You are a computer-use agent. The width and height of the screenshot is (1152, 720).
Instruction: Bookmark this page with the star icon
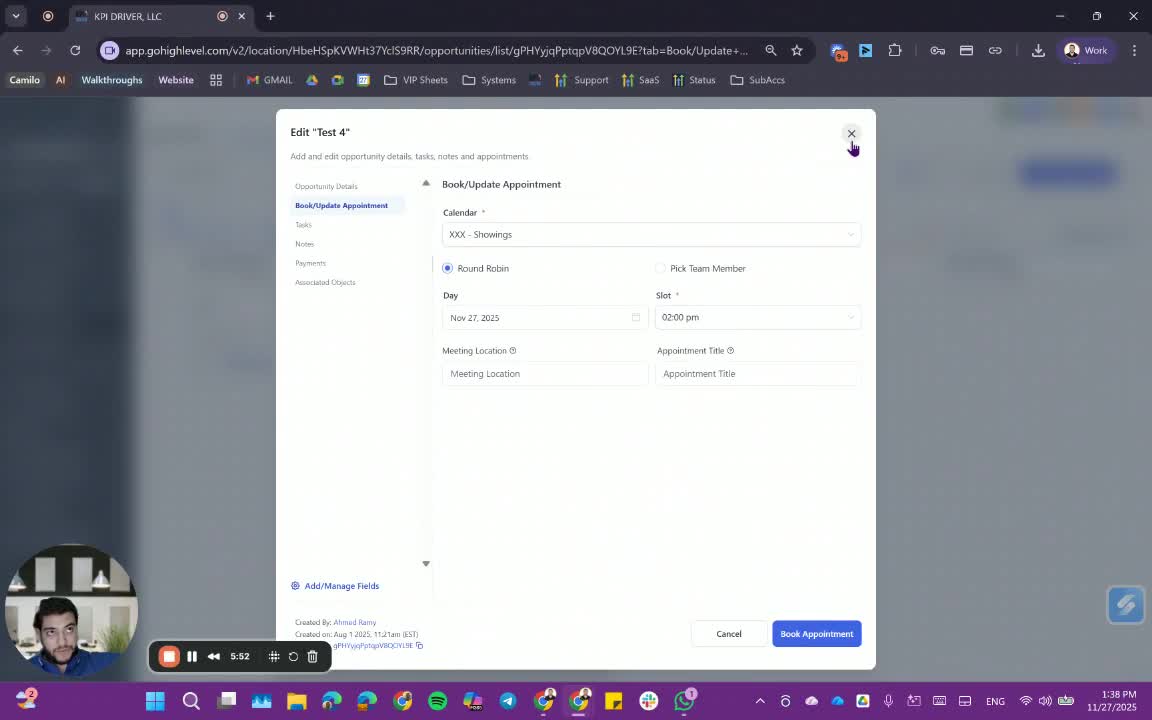[x=797, y=50]
